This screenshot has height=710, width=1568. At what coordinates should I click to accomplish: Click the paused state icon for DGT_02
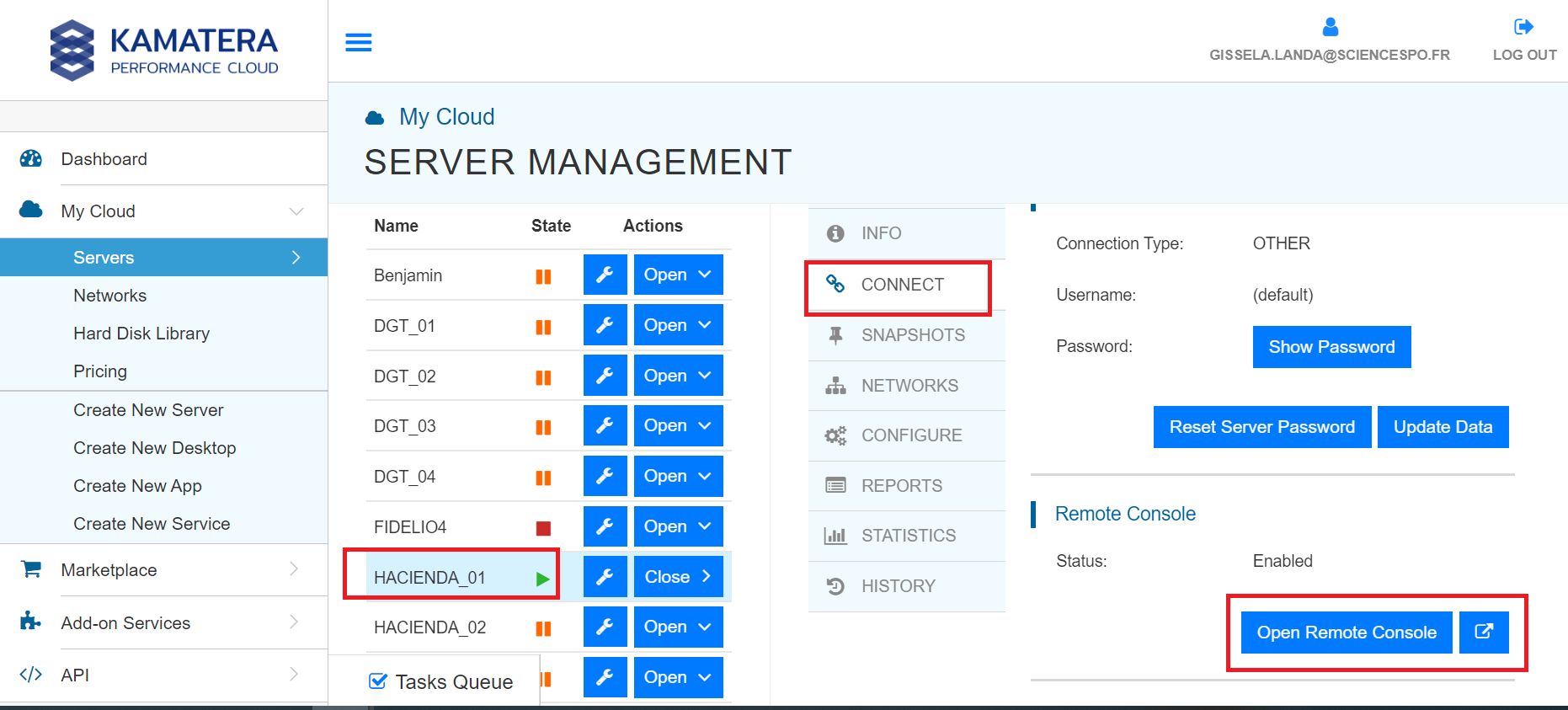pos(544,377)
